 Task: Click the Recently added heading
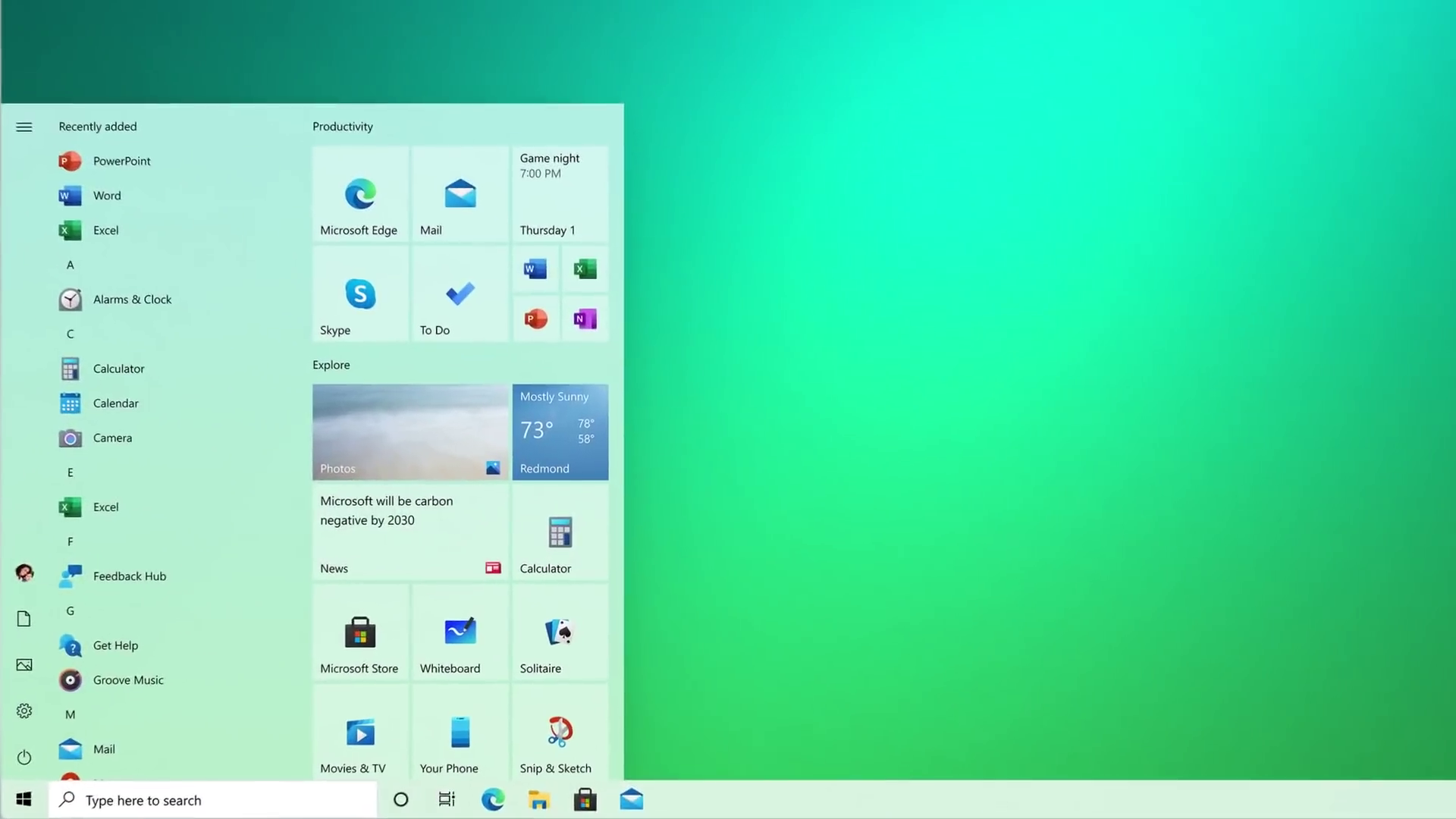98,127
